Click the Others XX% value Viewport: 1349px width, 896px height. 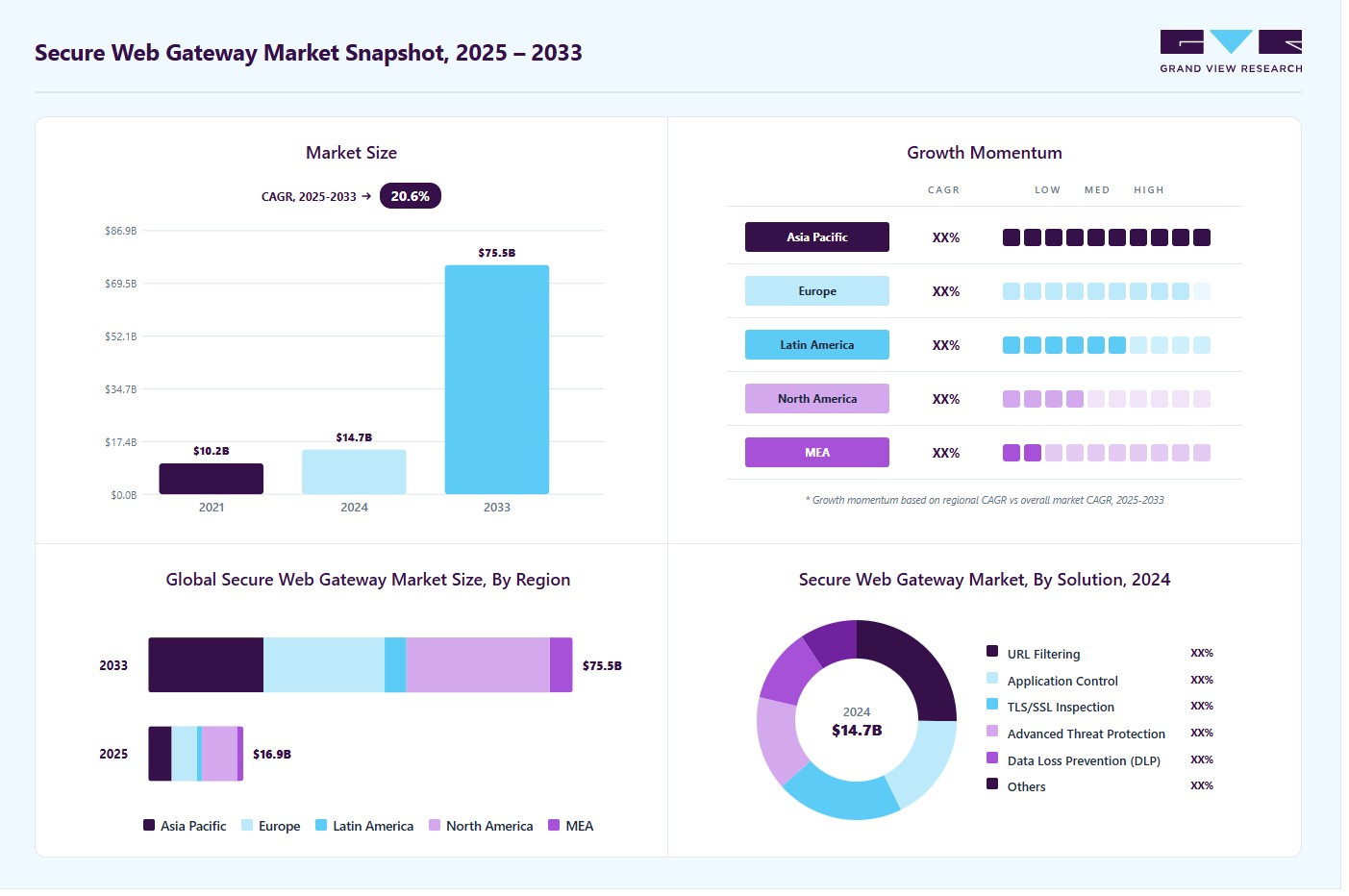pos(1202,785)
